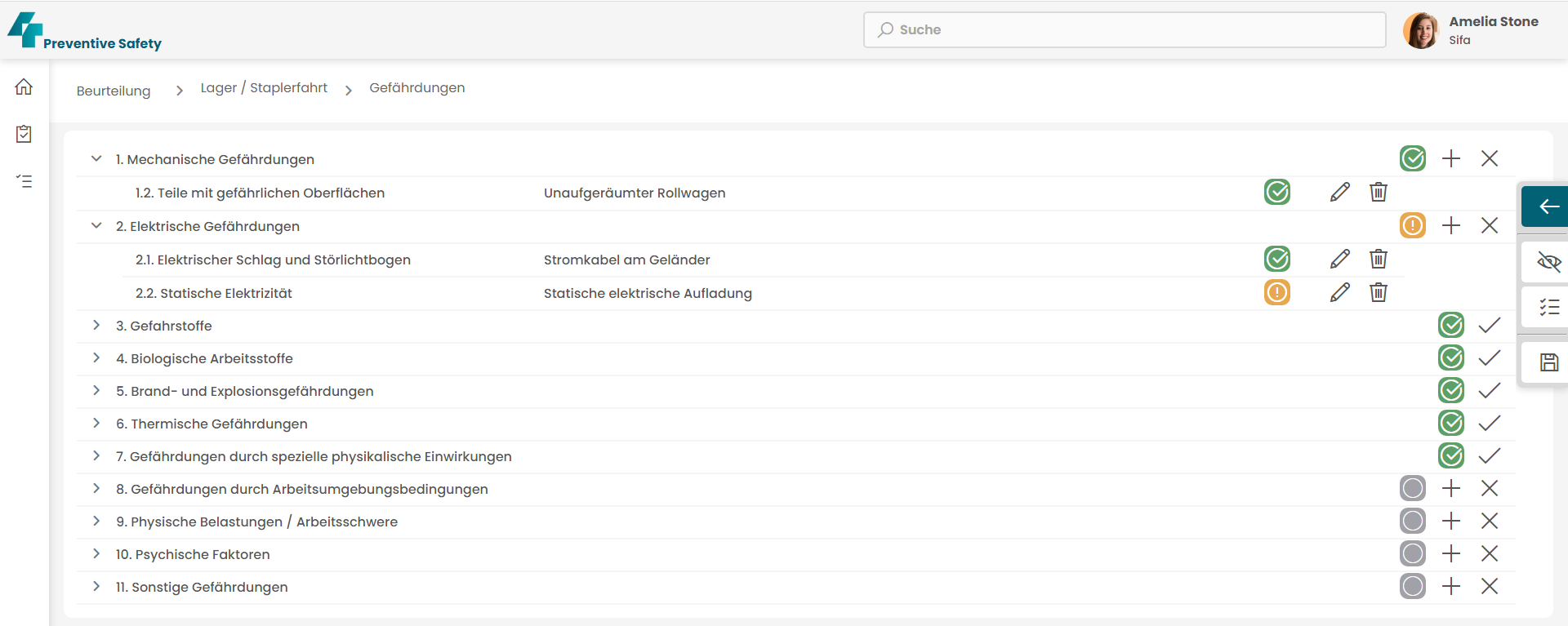Expand 10. Psychische Faktoren section
Screen dimensions: 1568x626
coord(96,553)
